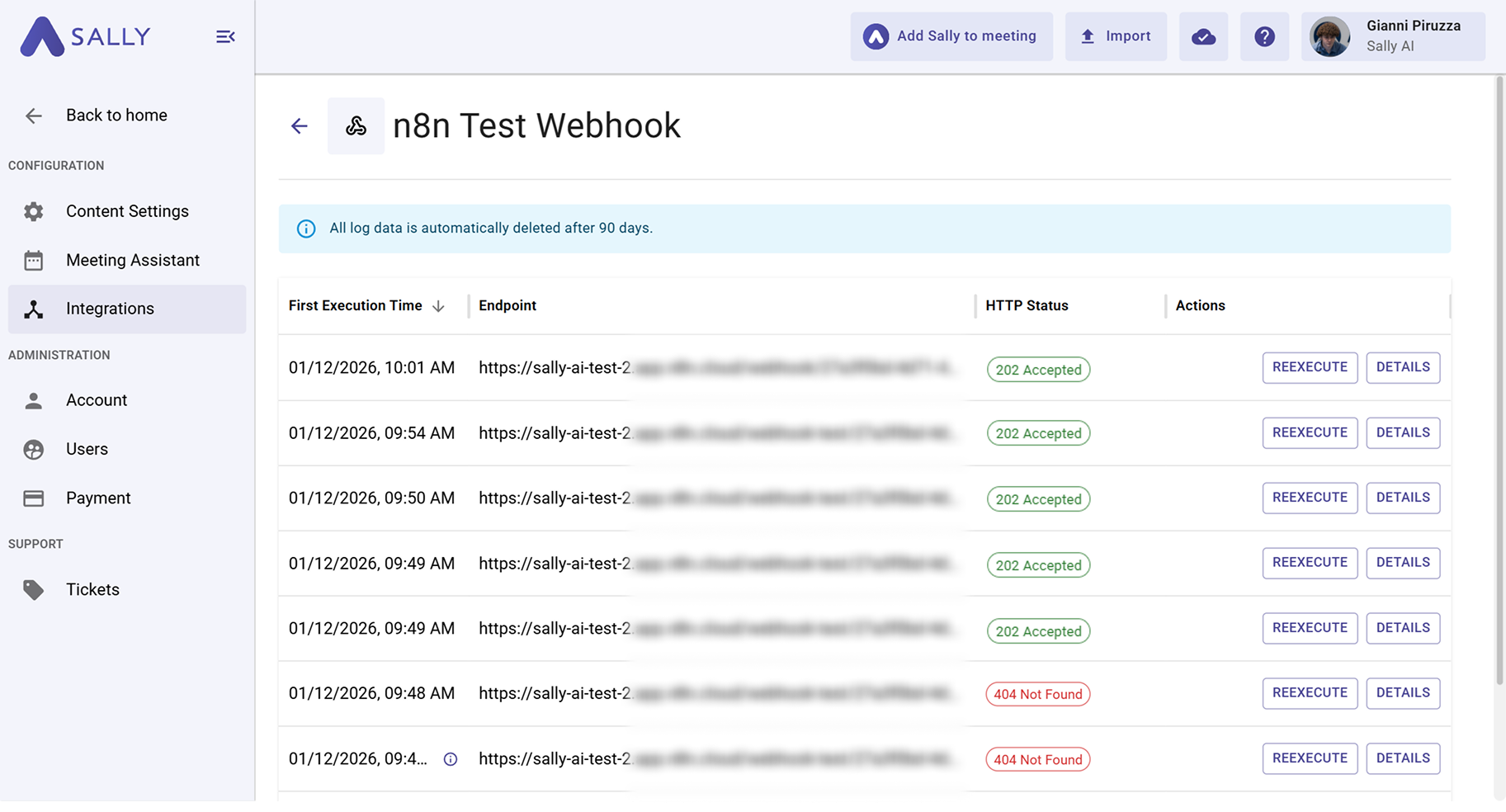This screenshot has width=1506, height=812.
Task: Open Gianni Piruzza user profile menu
Action: [x=1393, y=36]
